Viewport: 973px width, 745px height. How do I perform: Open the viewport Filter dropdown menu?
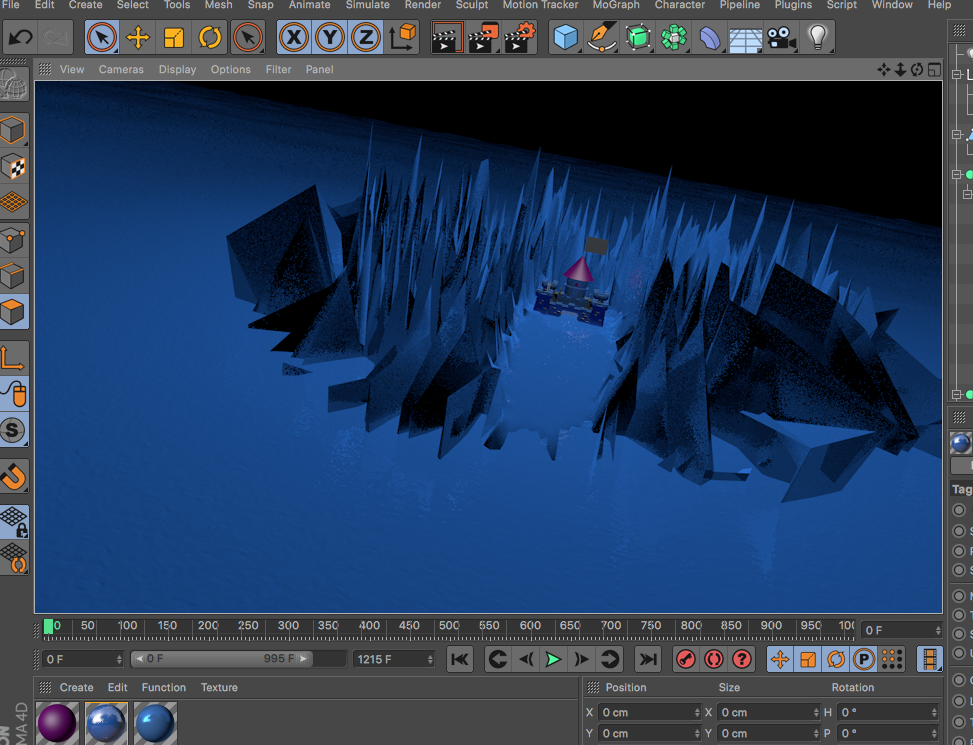[x=278, y=69]
